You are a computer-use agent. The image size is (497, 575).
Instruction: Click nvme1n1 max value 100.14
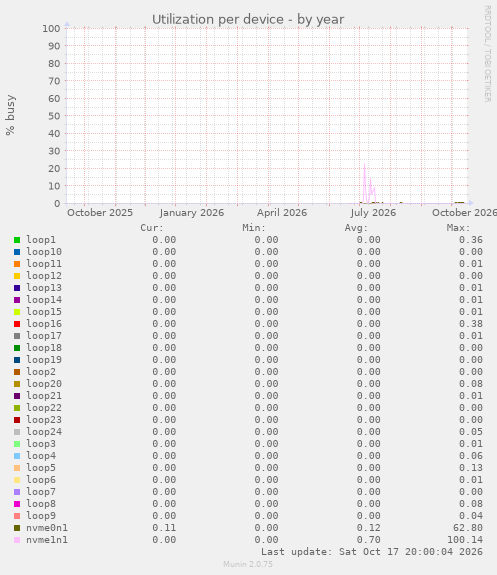[465, 540]
